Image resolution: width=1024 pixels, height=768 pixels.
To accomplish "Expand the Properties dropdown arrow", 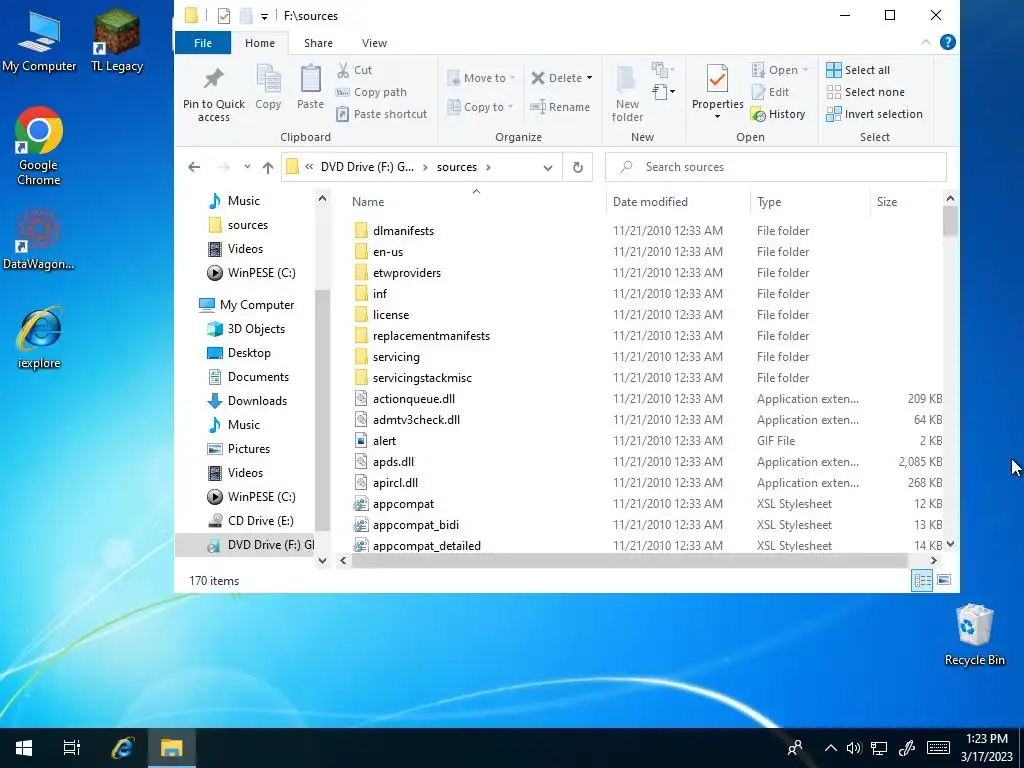I will pos(717,117).
